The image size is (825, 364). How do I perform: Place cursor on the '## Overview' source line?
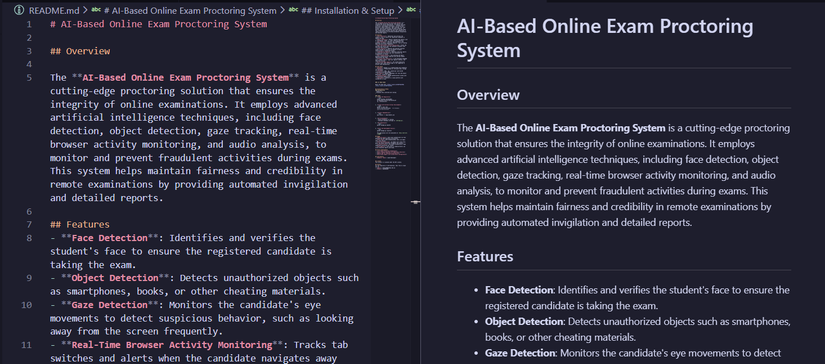[x=80, y=51]
